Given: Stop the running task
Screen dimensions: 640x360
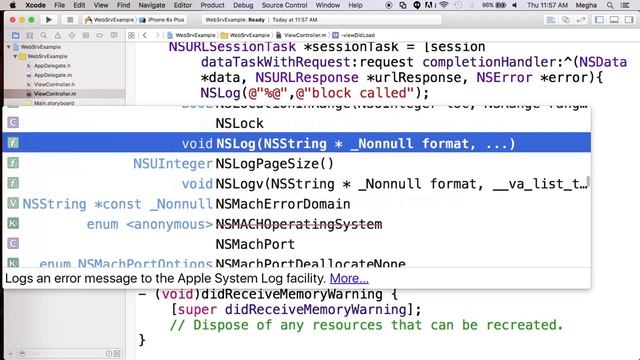Looking at the screenshot, I should pos(70,20).
